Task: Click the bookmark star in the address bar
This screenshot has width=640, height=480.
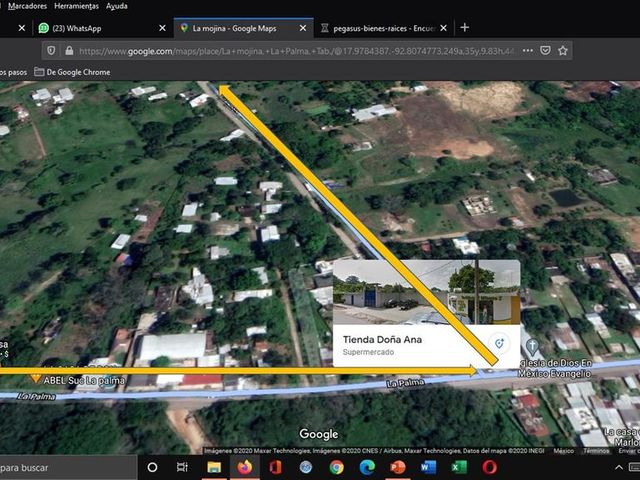Action: click(x=563, y=51)
